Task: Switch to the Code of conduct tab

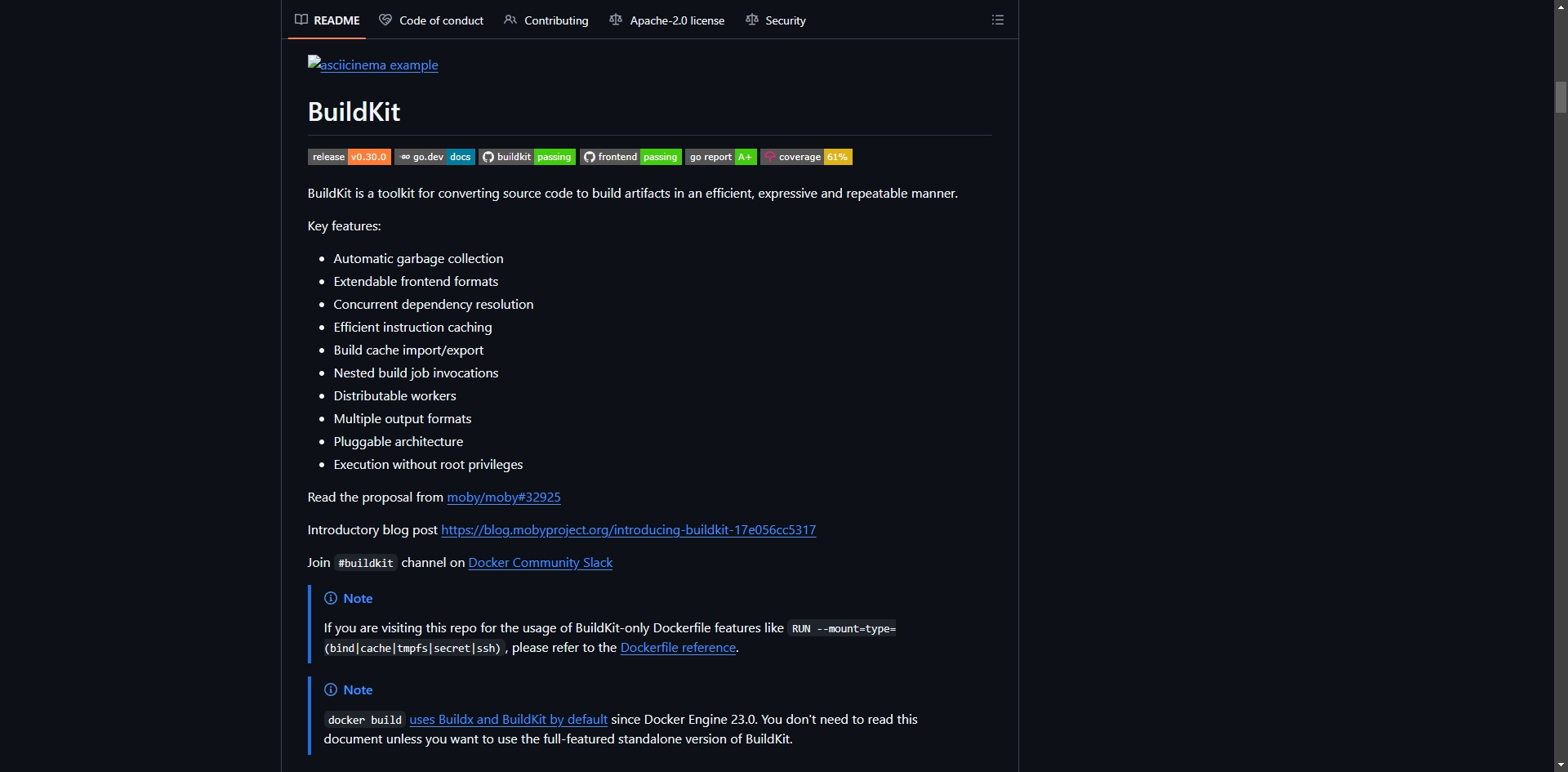Action: point(431,20)
